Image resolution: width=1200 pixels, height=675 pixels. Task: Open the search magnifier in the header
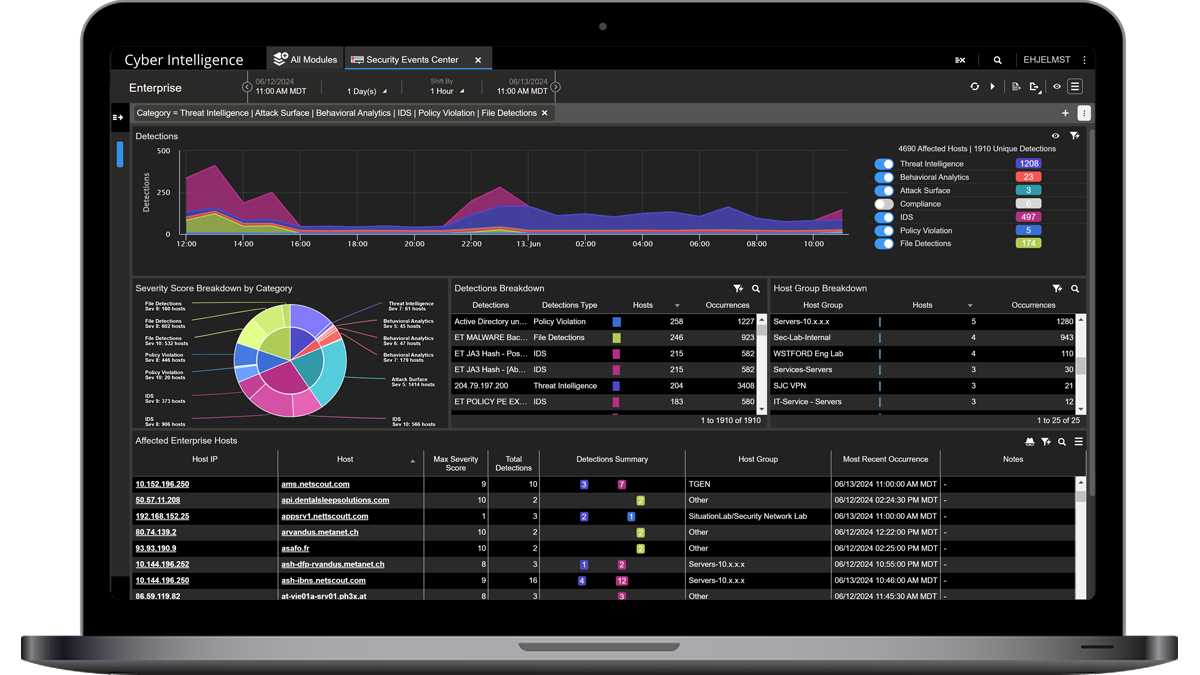pos(997,60)
